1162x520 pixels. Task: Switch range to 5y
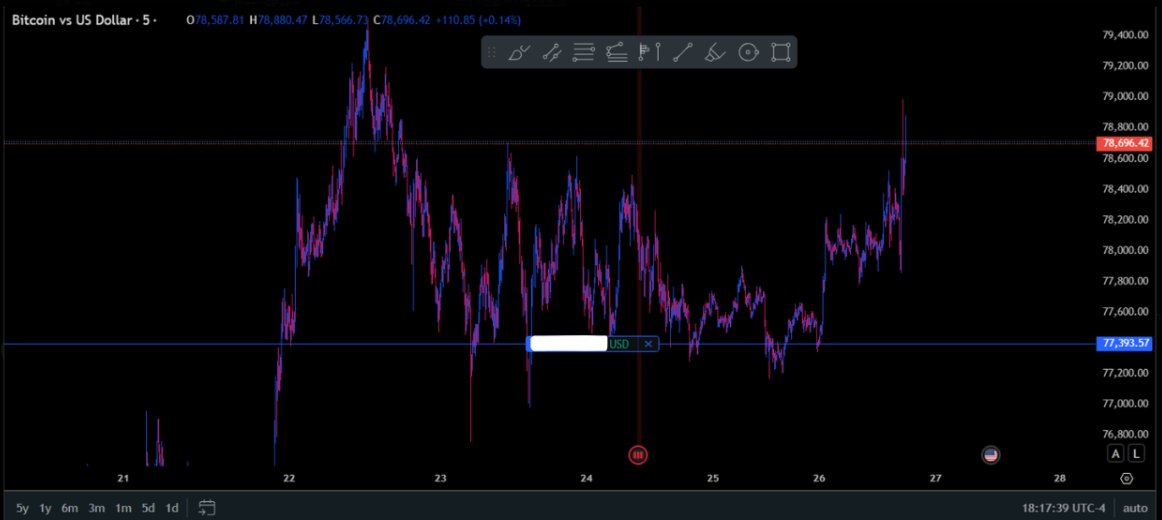point(23,508)
